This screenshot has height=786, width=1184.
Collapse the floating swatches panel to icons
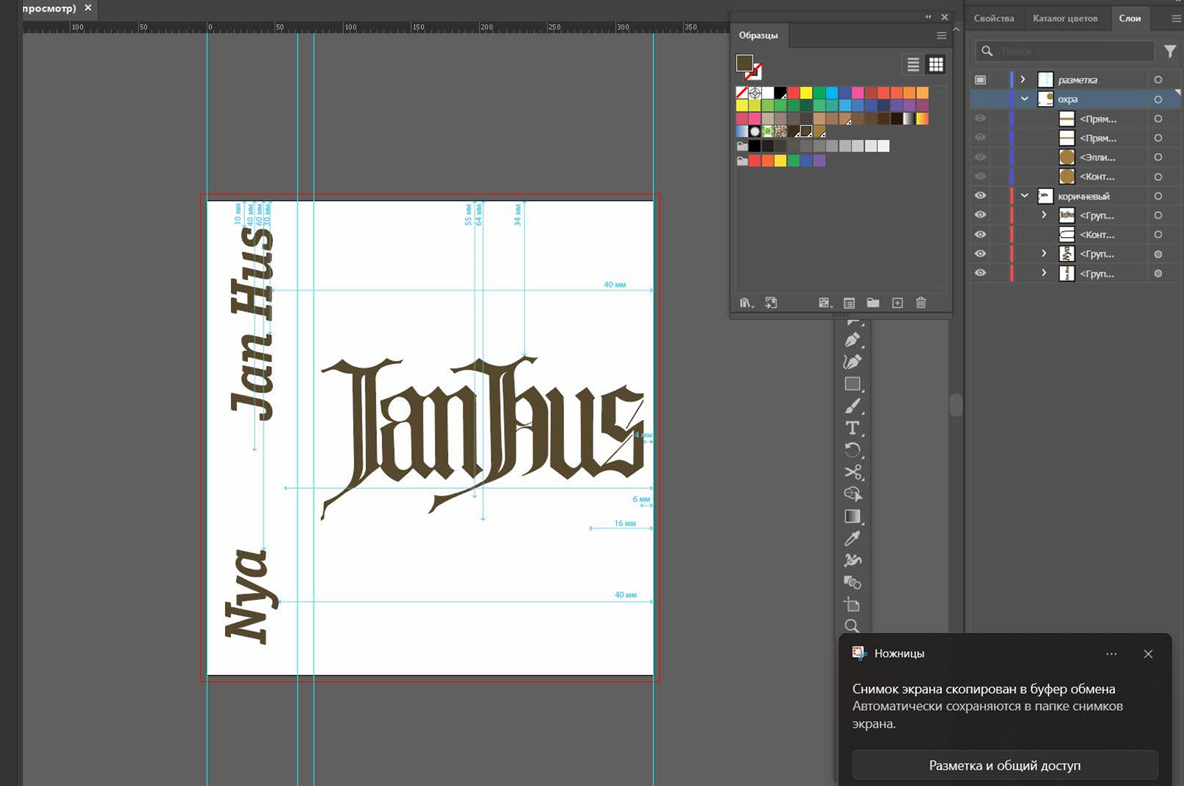pyautogui.click(x=928, y=17)
